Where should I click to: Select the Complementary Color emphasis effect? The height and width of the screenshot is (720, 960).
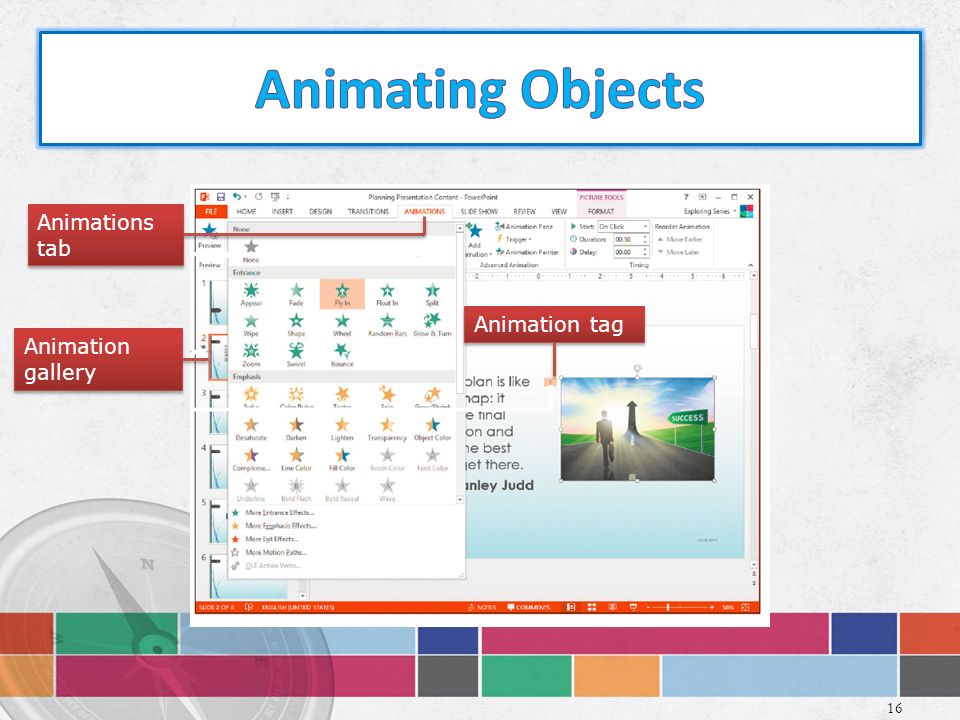(251, 460)
